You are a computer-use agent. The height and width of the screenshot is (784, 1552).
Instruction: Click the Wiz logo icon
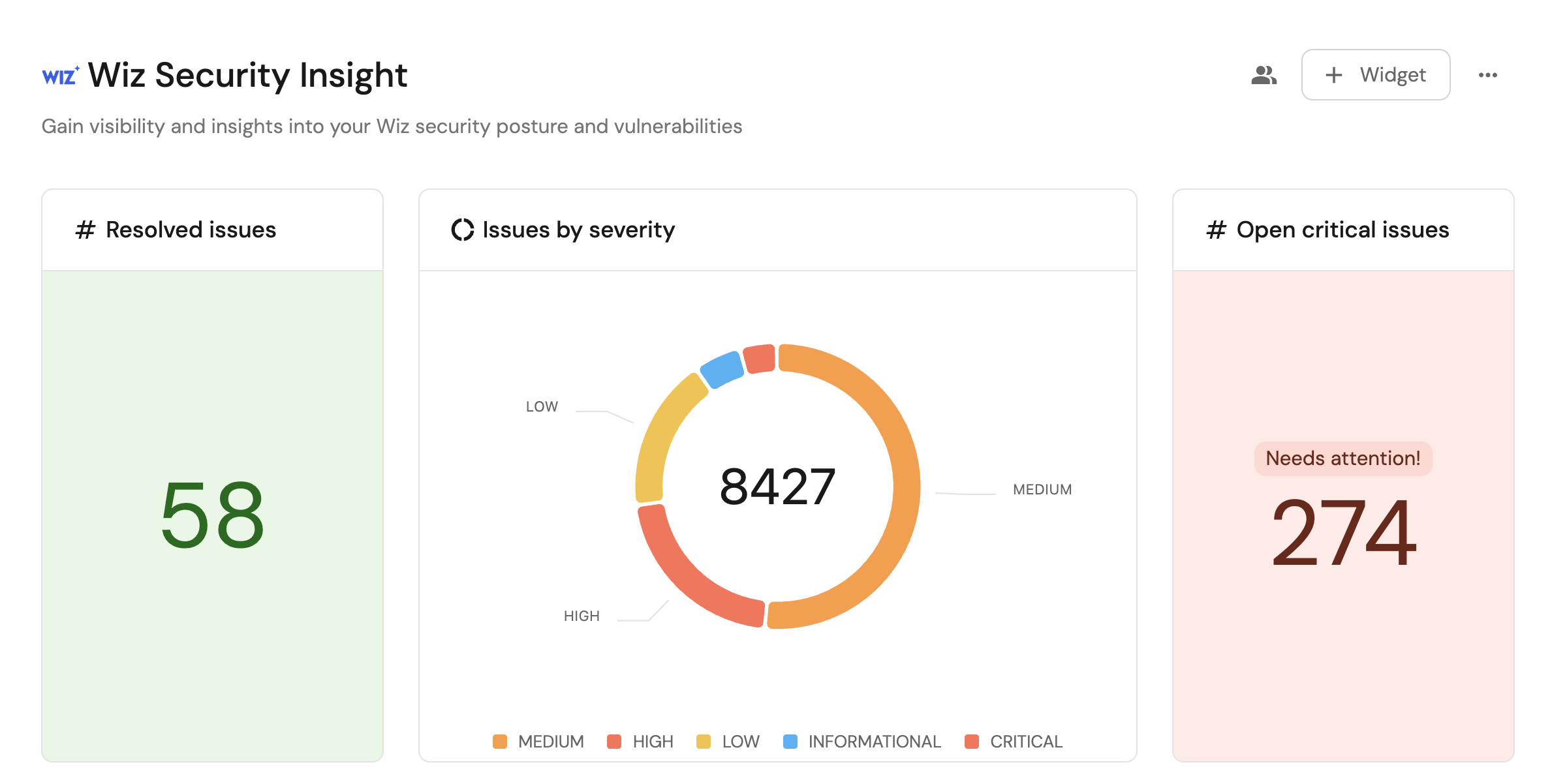(x=60, y=76)
